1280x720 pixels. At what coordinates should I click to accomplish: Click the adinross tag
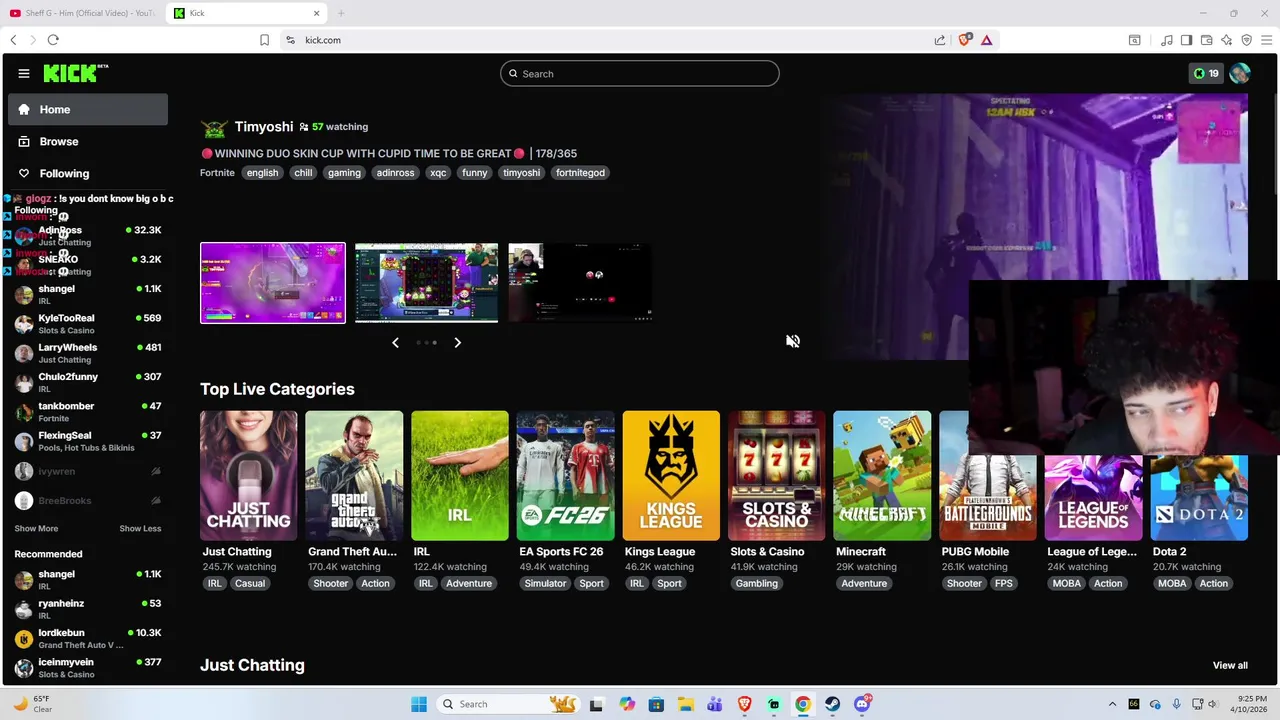[395, 173]
